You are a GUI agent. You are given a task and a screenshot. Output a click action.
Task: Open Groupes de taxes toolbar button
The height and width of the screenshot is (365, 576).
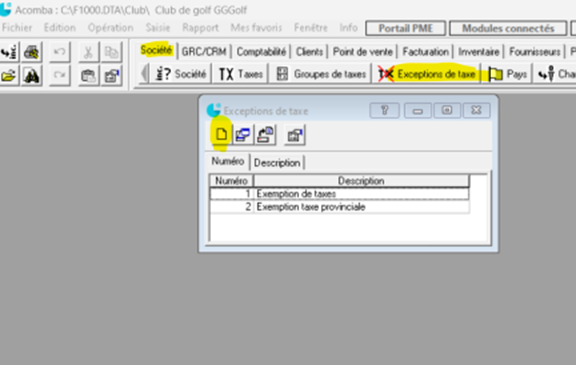[321, 74]
